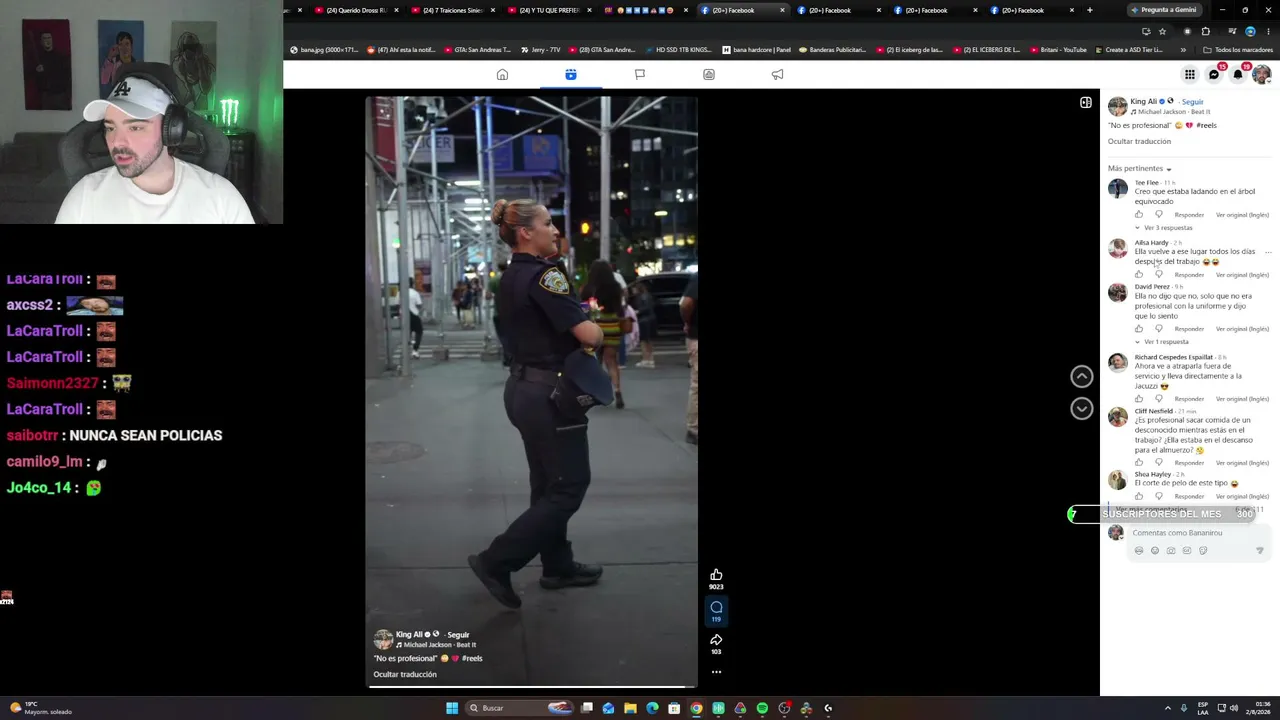Open the Marketplace icon in Facebook header
Image resolution: width=1280 pixels, height=720 pixels.
[709, 75]
